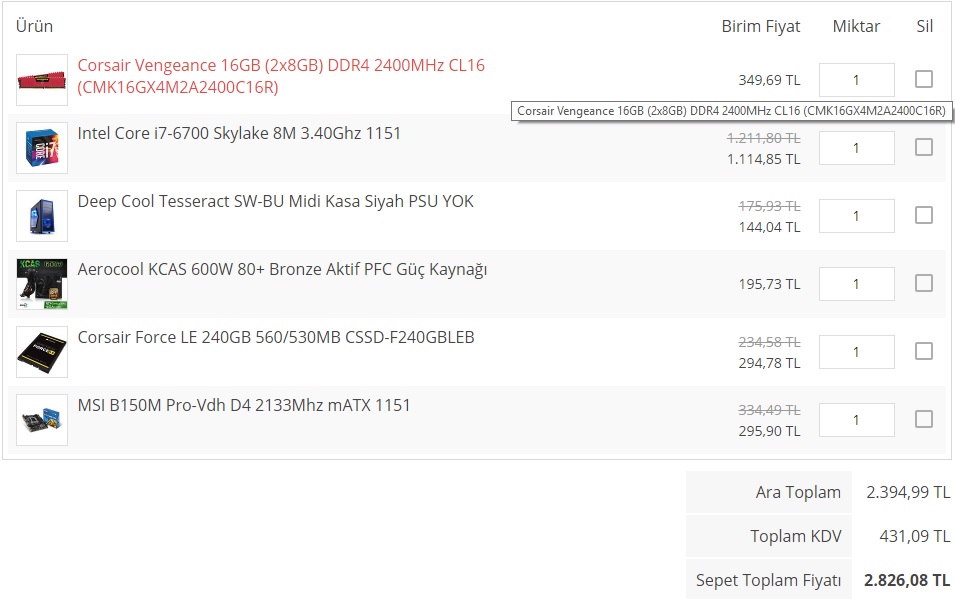Tick the delete checkbox for Deep Cool Tesseract
Viewport: 955px width, 599px height.
924,215
